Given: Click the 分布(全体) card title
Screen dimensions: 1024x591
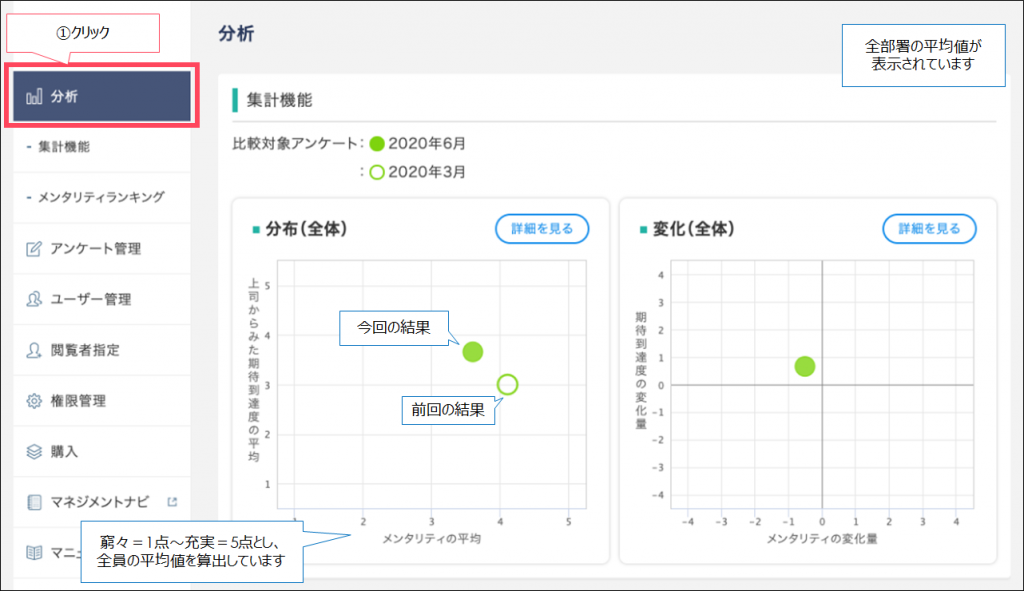Looking at the screenshot, I should click(306, 229).
